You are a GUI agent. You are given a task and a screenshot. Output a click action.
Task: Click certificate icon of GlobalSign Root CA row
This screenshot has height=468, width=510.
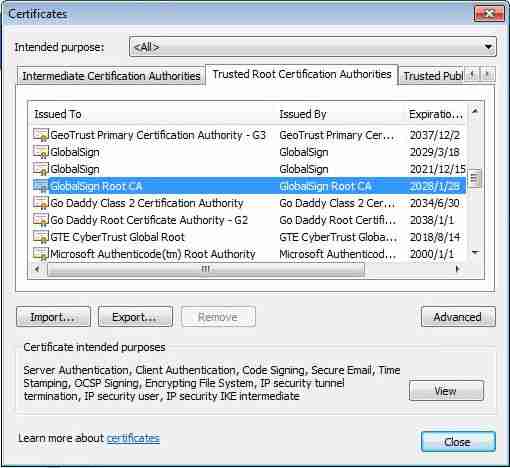click(41, 186)
